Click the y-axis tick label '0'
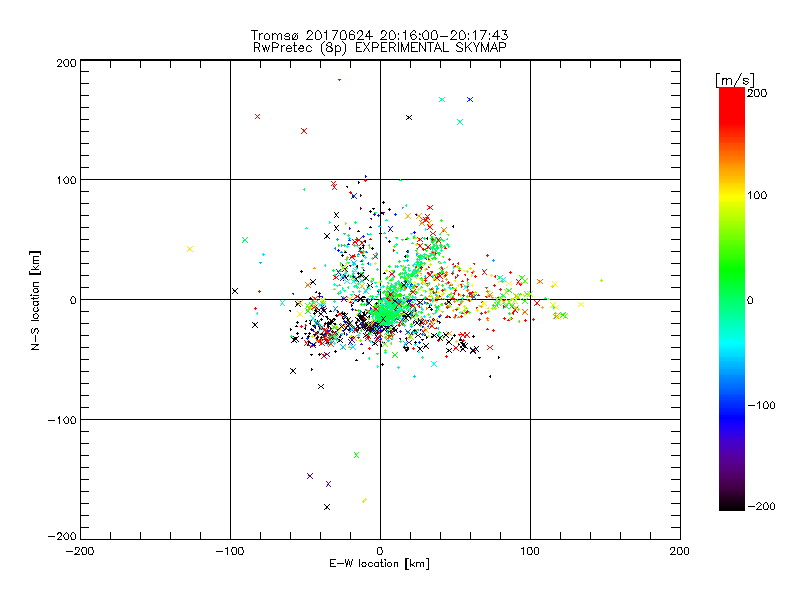 [73, 300]
